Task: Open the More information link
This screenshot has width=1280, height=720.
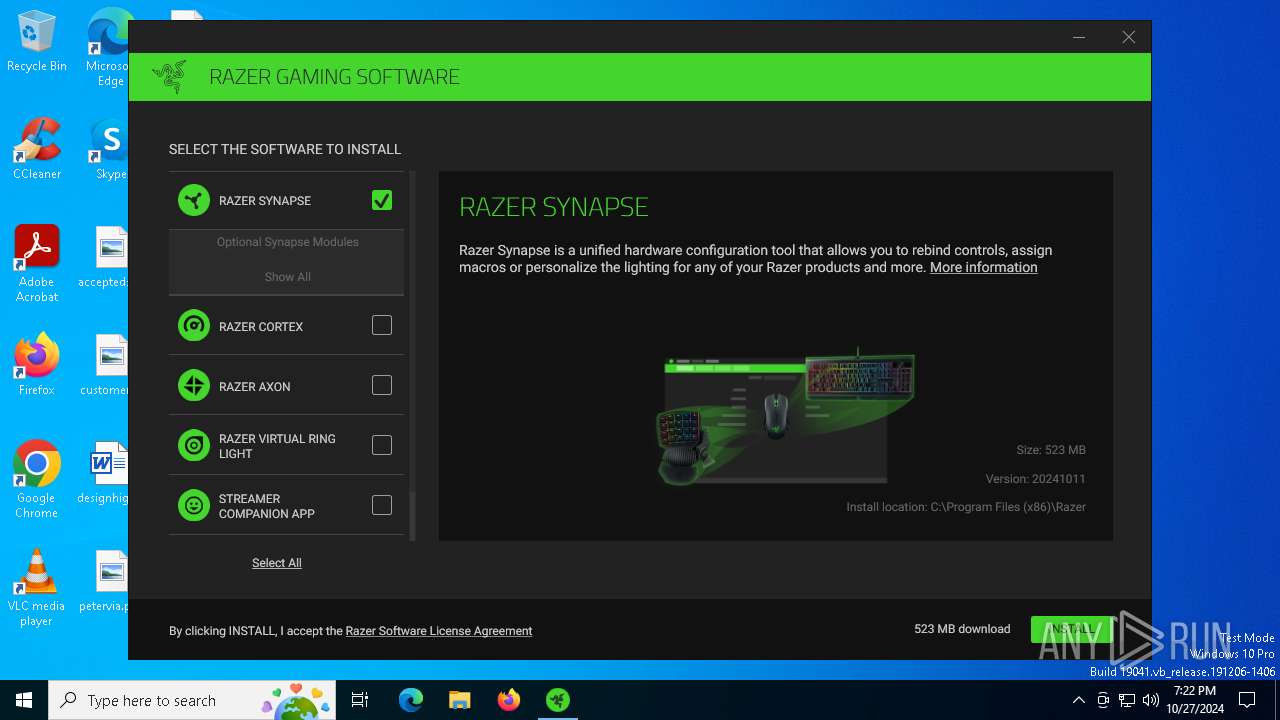Action: (984, 268)
